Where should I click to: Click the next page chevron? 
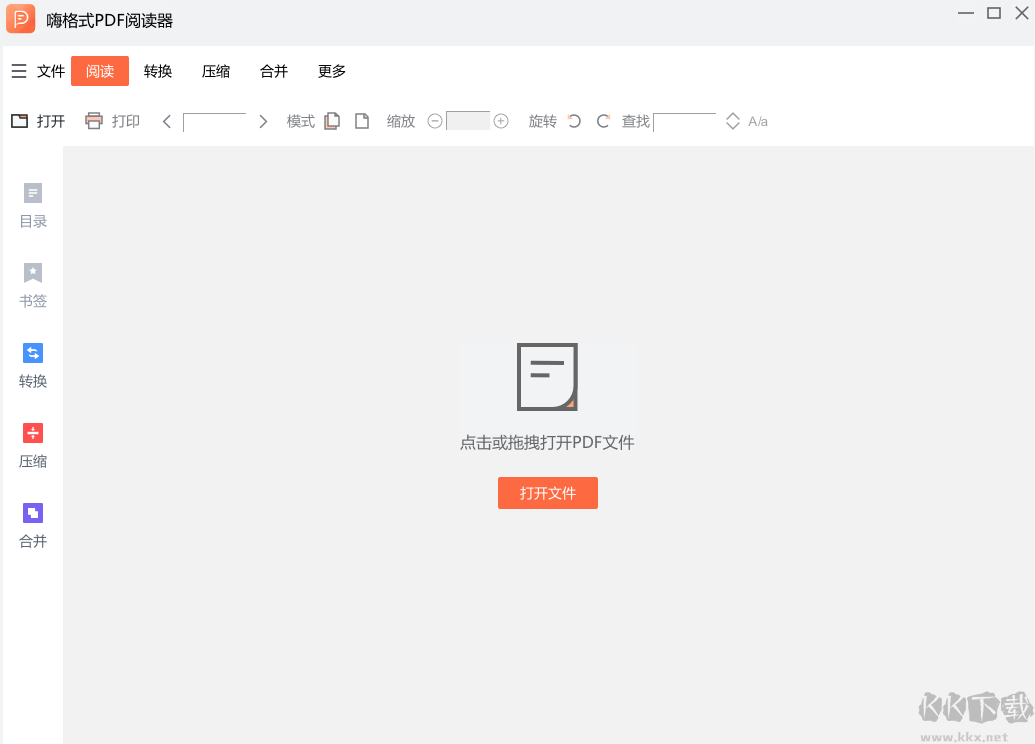(x=263, y=121)
